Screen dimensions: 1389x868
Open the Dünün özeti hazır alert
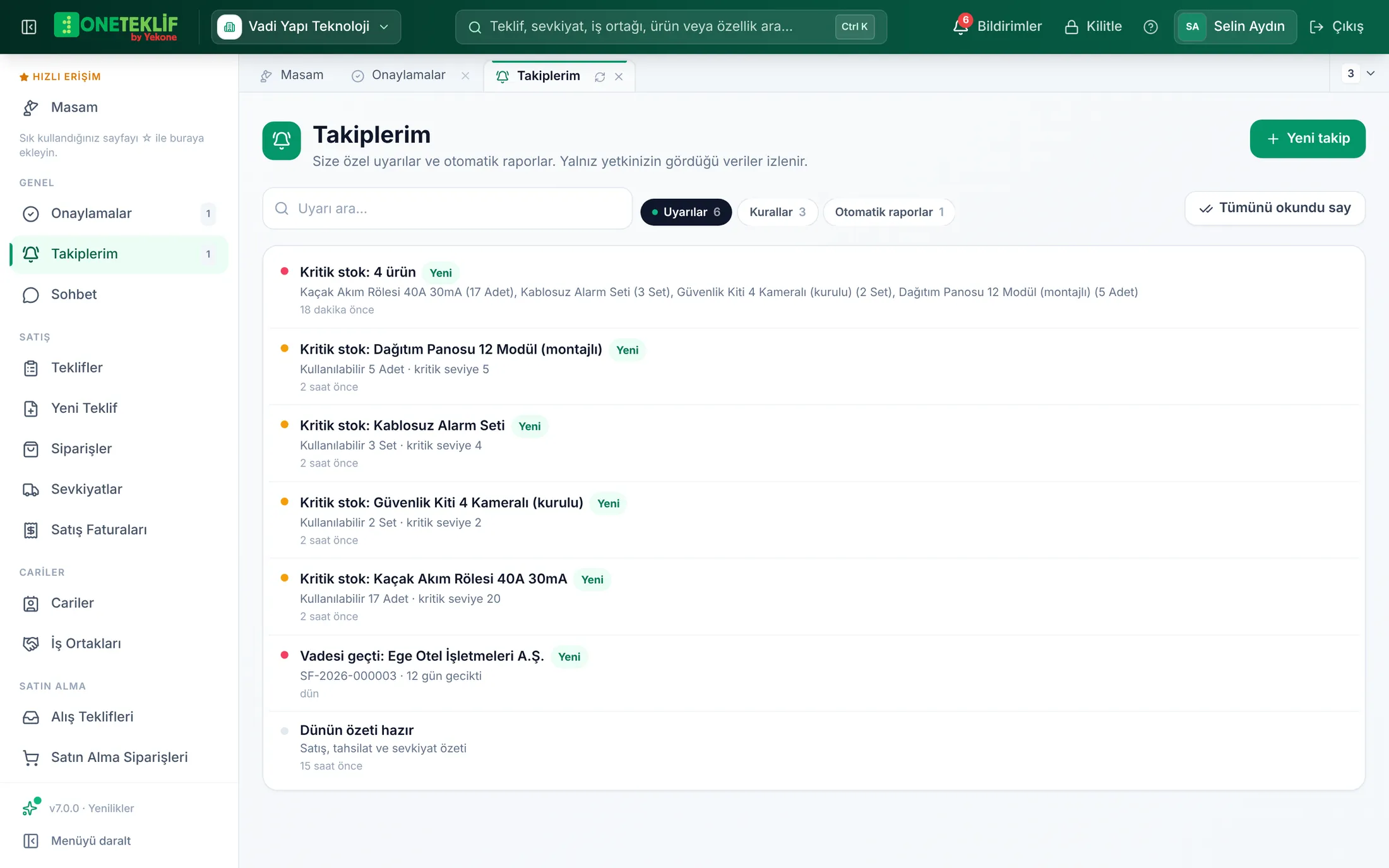tap(814, 747)
